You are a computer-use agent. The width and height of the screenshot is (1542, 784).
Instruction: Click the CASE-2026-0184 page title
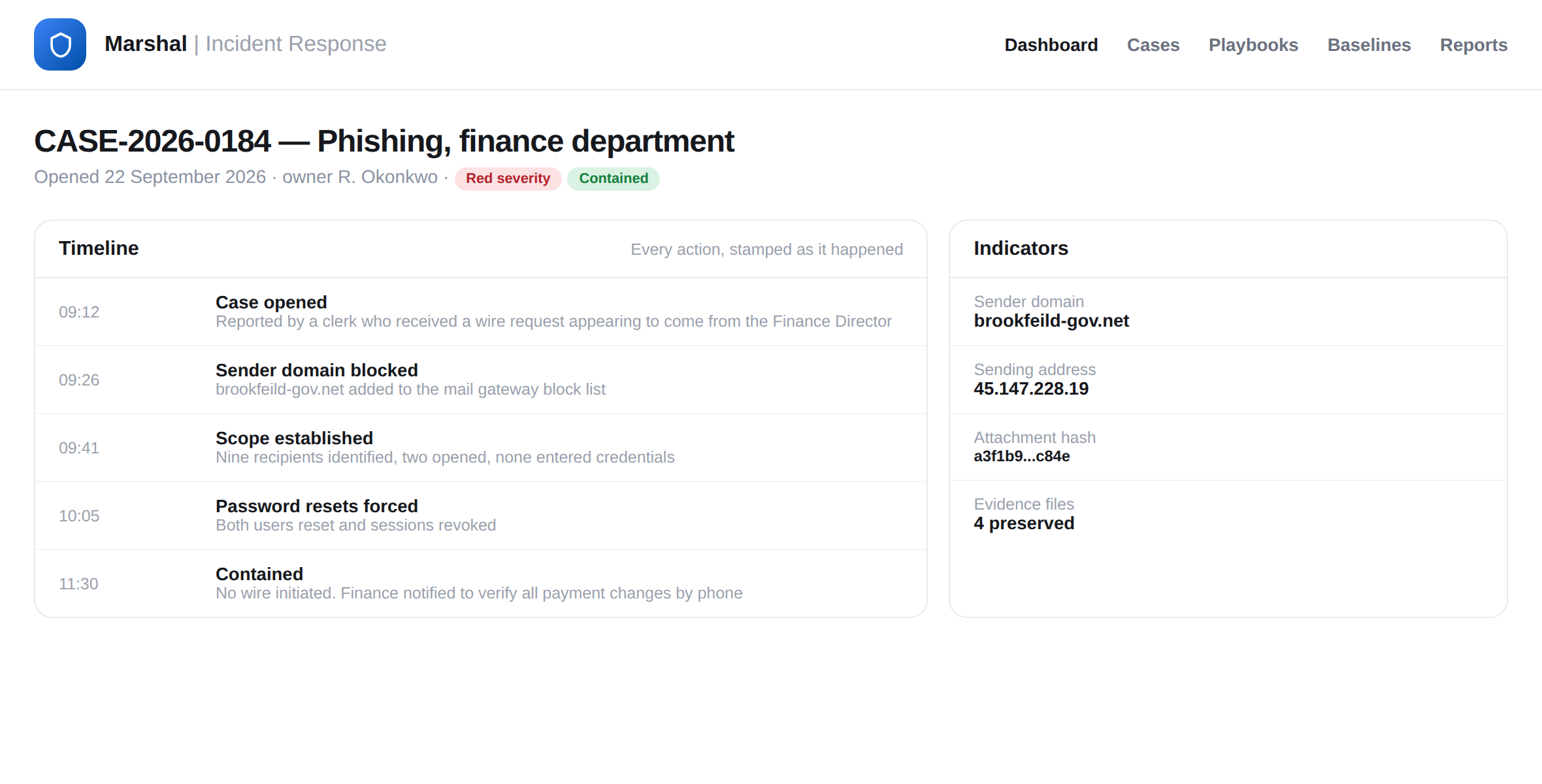pos(384,141)
